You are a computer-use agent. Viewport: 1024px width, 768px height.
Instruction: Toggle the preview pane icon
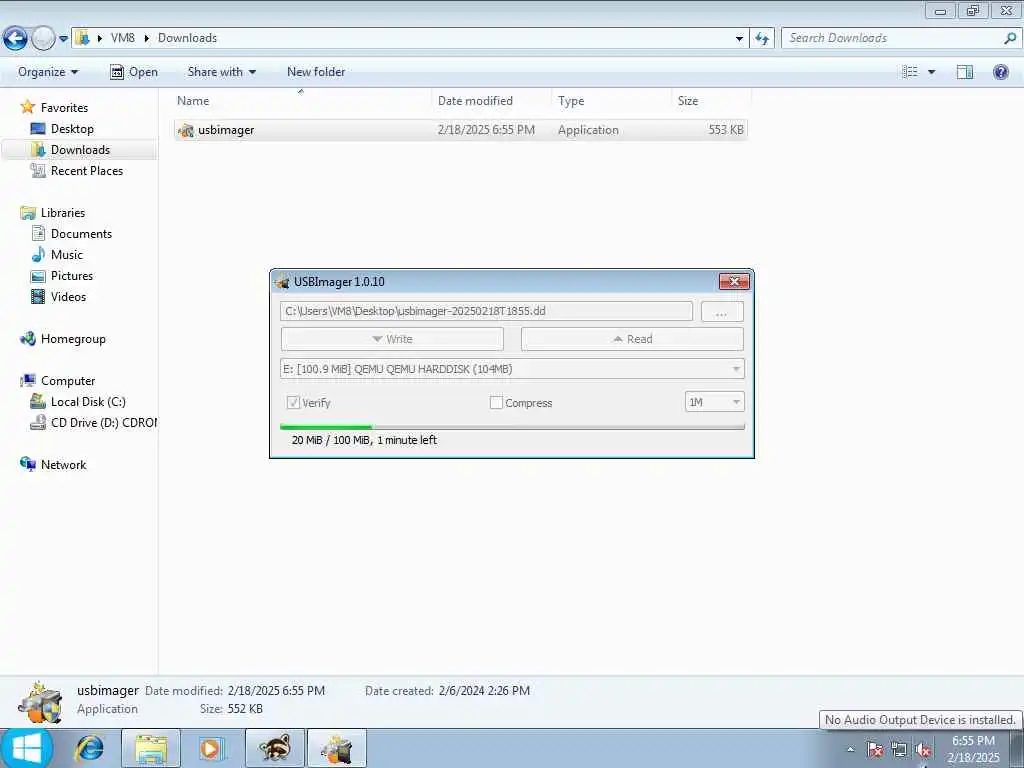coord(965,72)
